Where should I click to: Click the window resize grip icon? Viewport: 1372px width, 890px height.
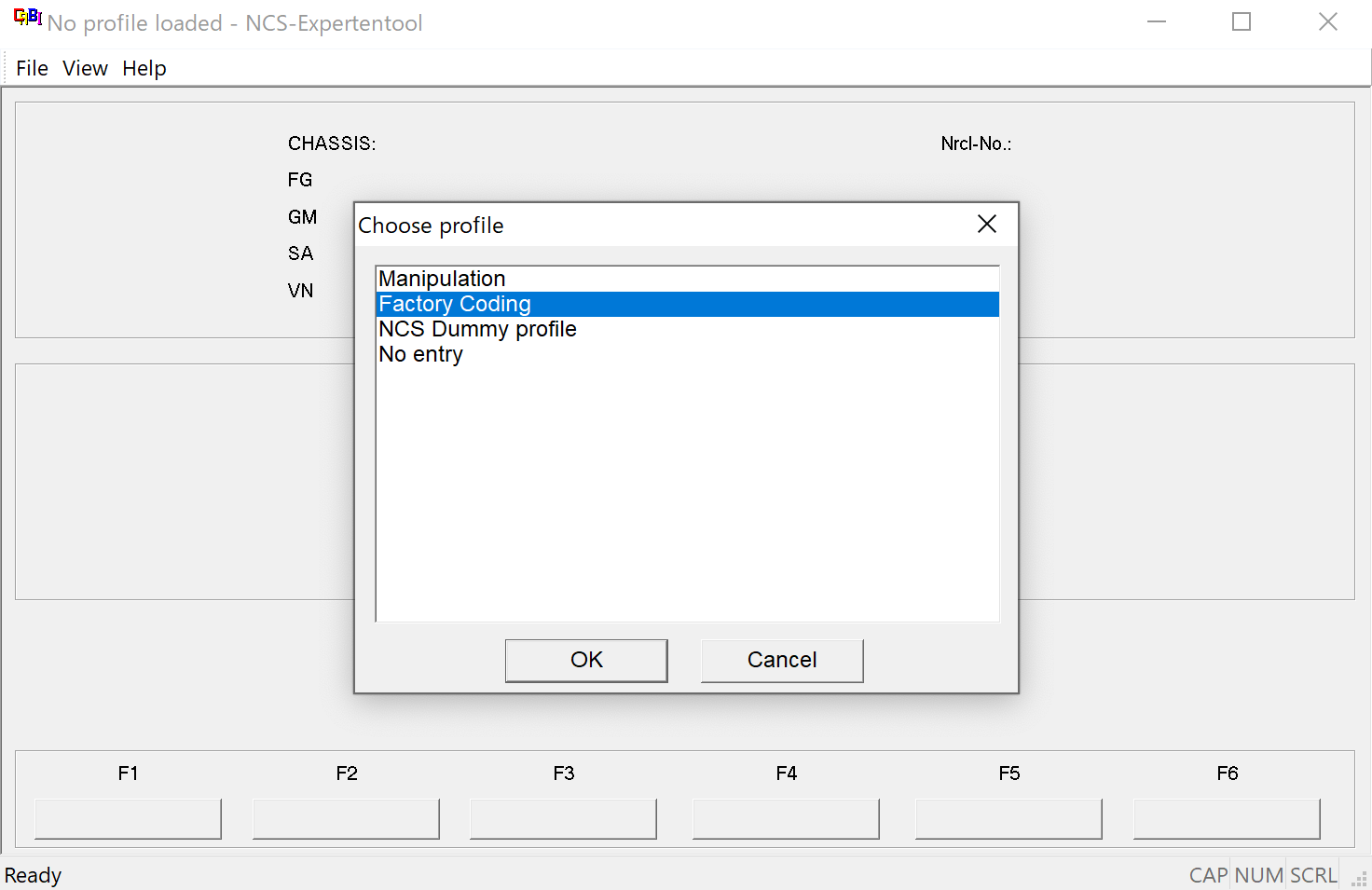[1360, 879]
